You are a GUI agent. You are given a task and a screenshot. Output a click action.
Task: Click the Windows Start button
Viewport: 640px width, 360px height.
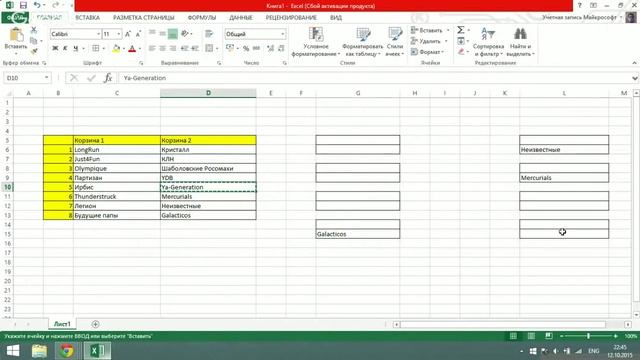tap(13, 351)
